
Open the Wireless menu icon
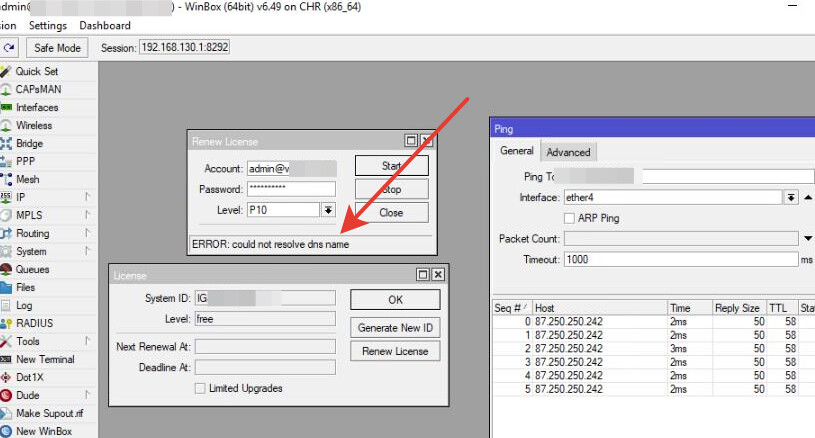[6, 125]
